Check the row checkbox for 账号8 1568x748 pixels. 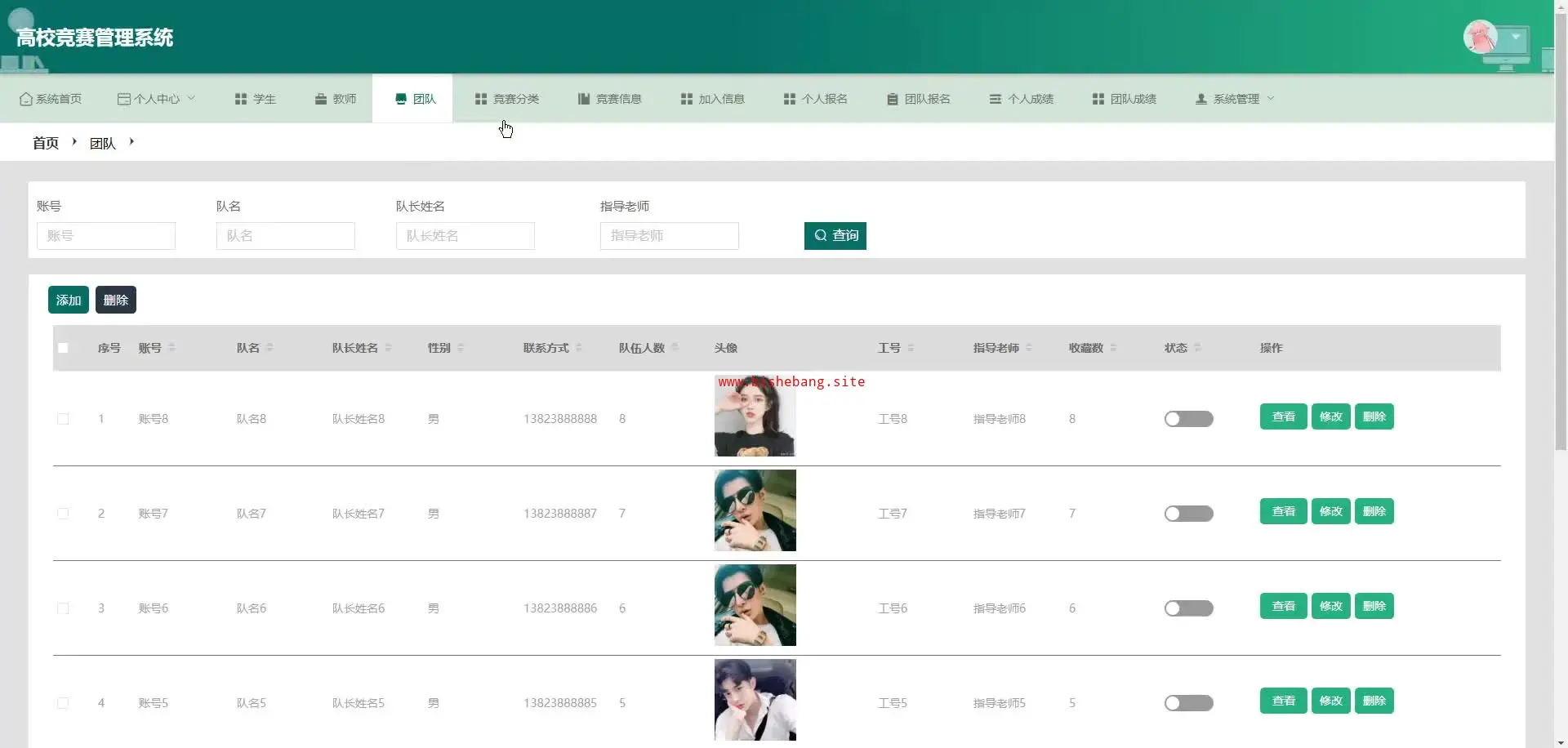pos(63,419)
